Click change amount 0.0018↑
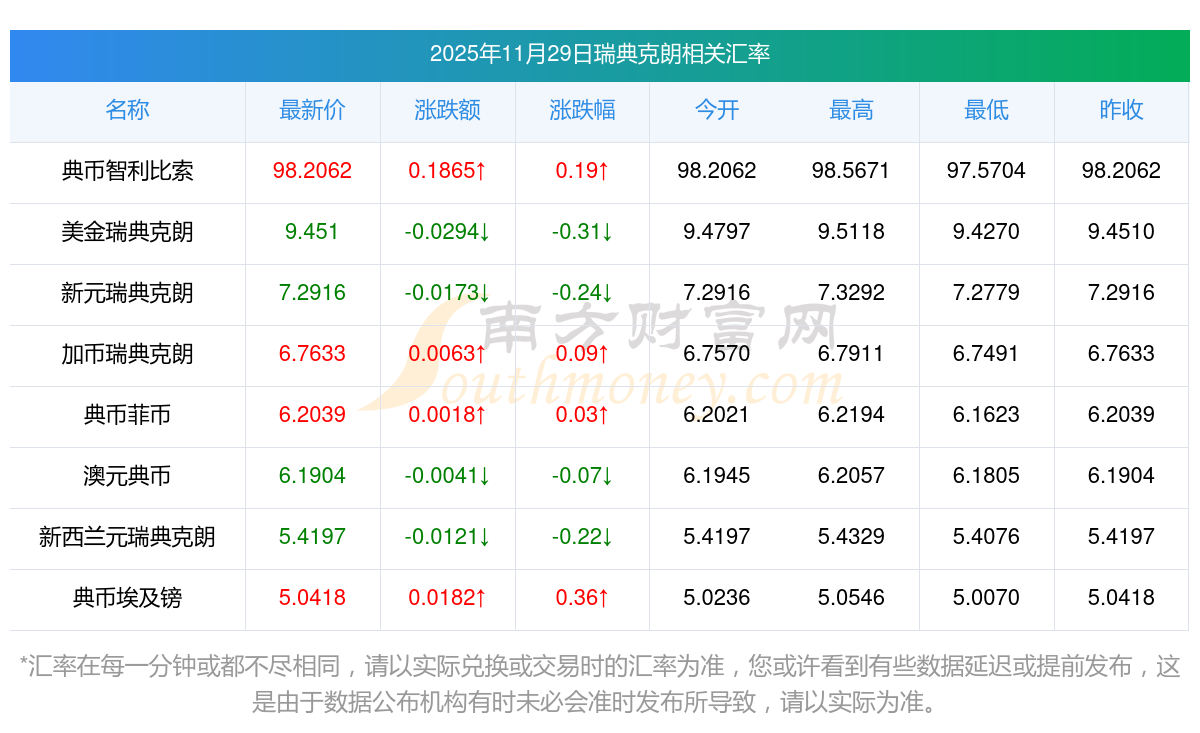The height and width of the screenshot is (733, 1200). 447,415
